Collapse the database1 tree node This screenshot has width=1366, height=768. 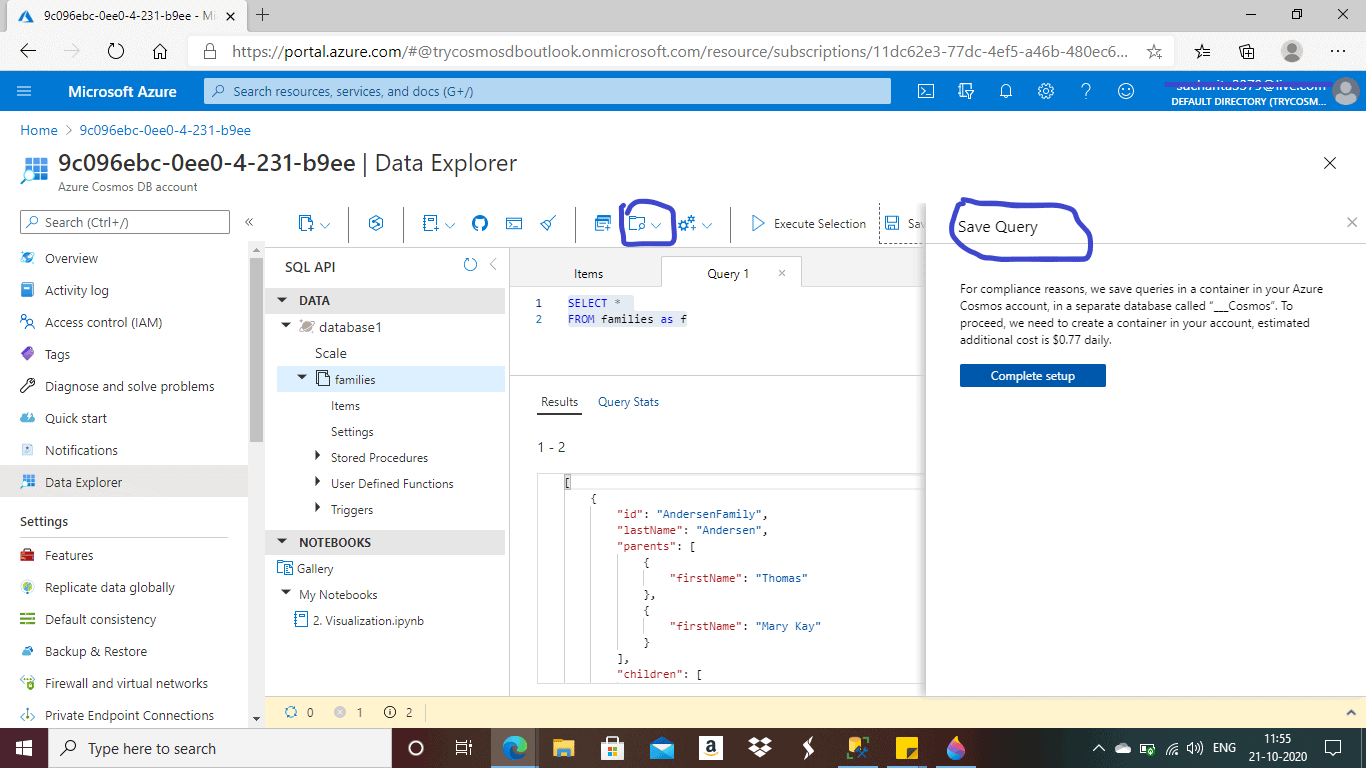click(287, 326)
